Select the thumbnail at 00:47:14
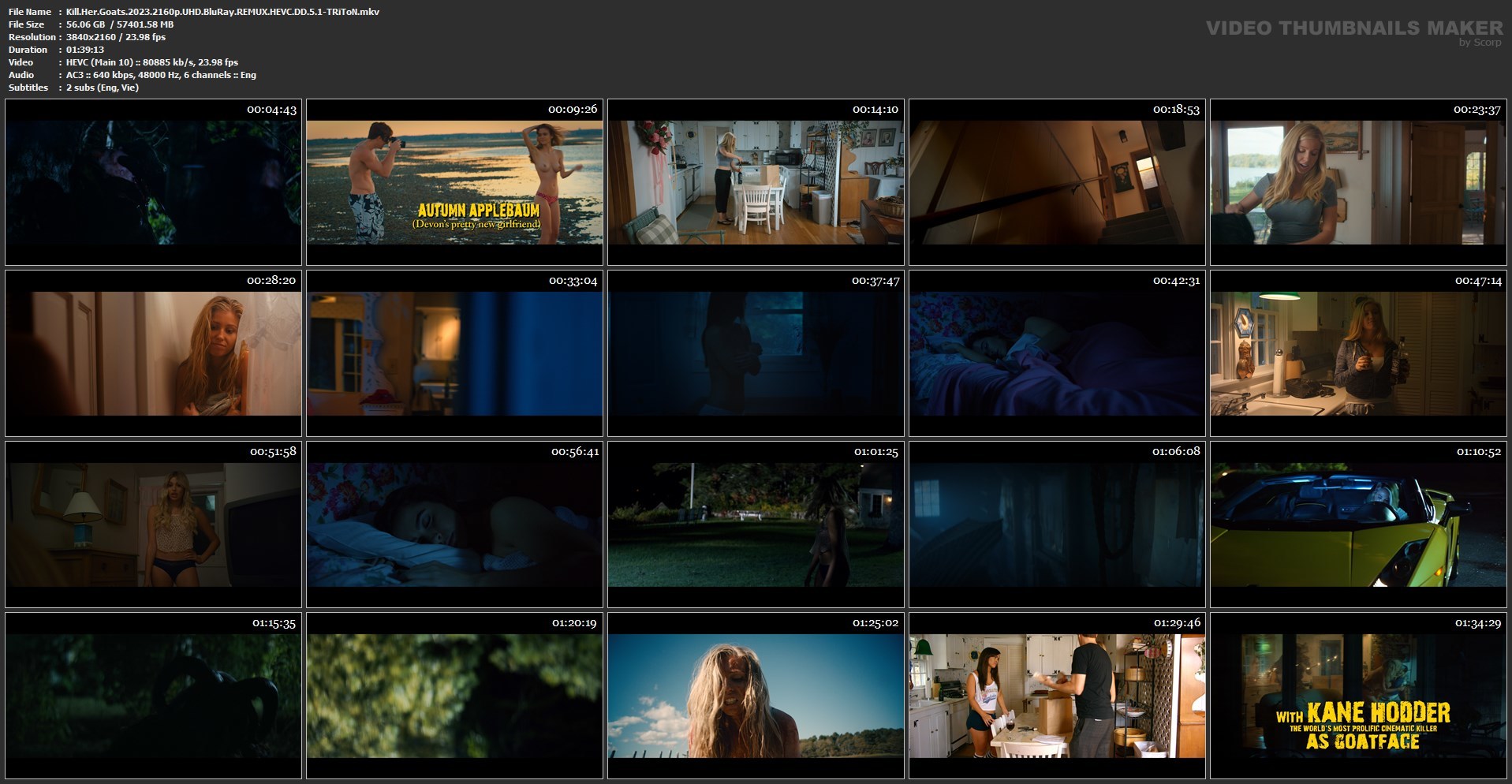 (1358, 353)
